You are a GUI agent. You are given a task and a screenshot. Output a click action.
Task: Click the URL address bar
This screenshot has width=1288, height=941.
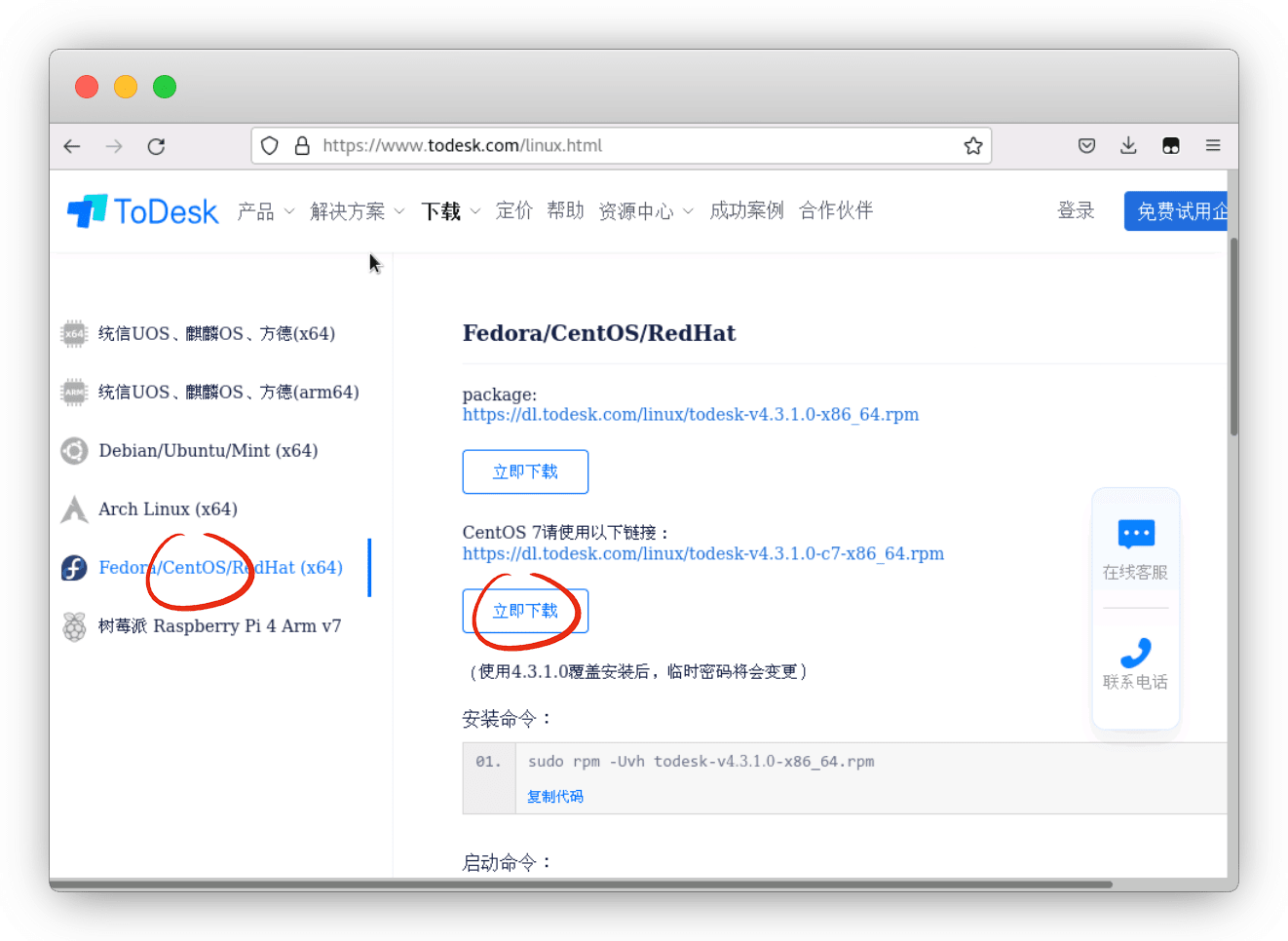coord(624,146)
